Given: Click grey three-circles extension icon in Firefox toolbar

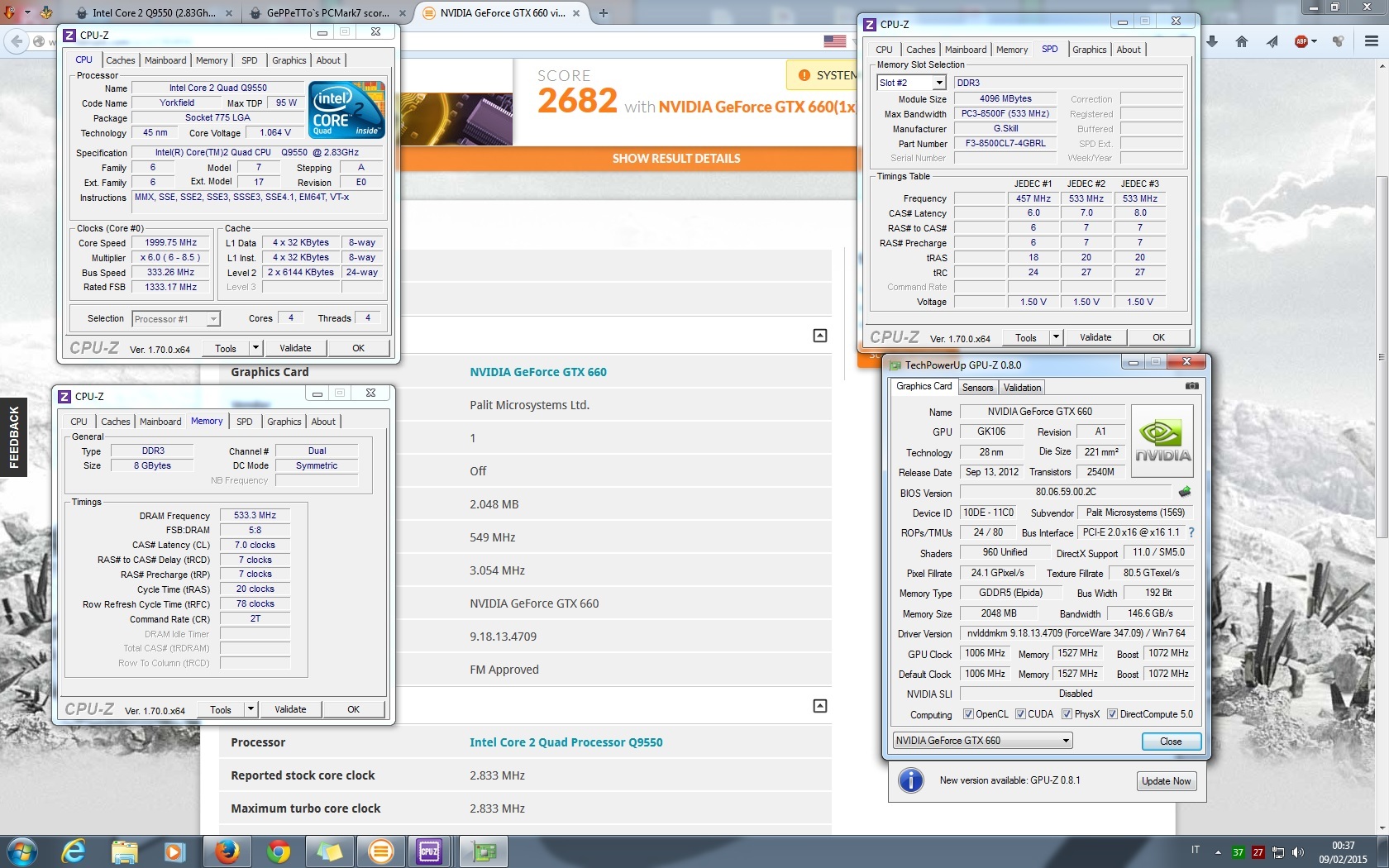Looking at the screenshot, I should tap(1339, 41).
